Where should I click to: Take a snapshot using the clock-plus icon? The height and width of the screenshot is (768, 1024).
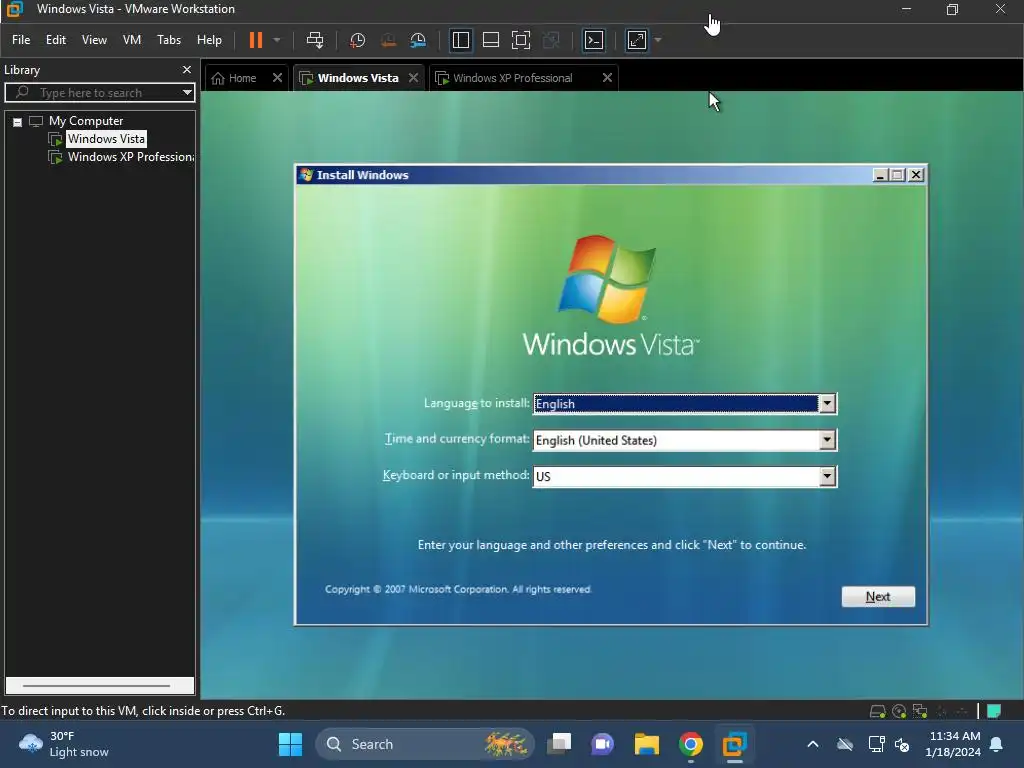coord(357,40)
